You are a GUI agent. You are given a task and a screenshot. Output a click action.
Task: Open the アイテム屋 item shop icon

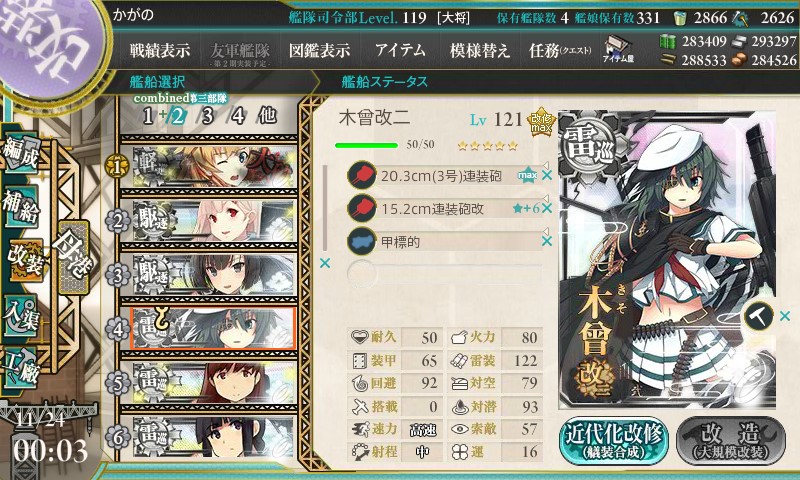[618, 49]
